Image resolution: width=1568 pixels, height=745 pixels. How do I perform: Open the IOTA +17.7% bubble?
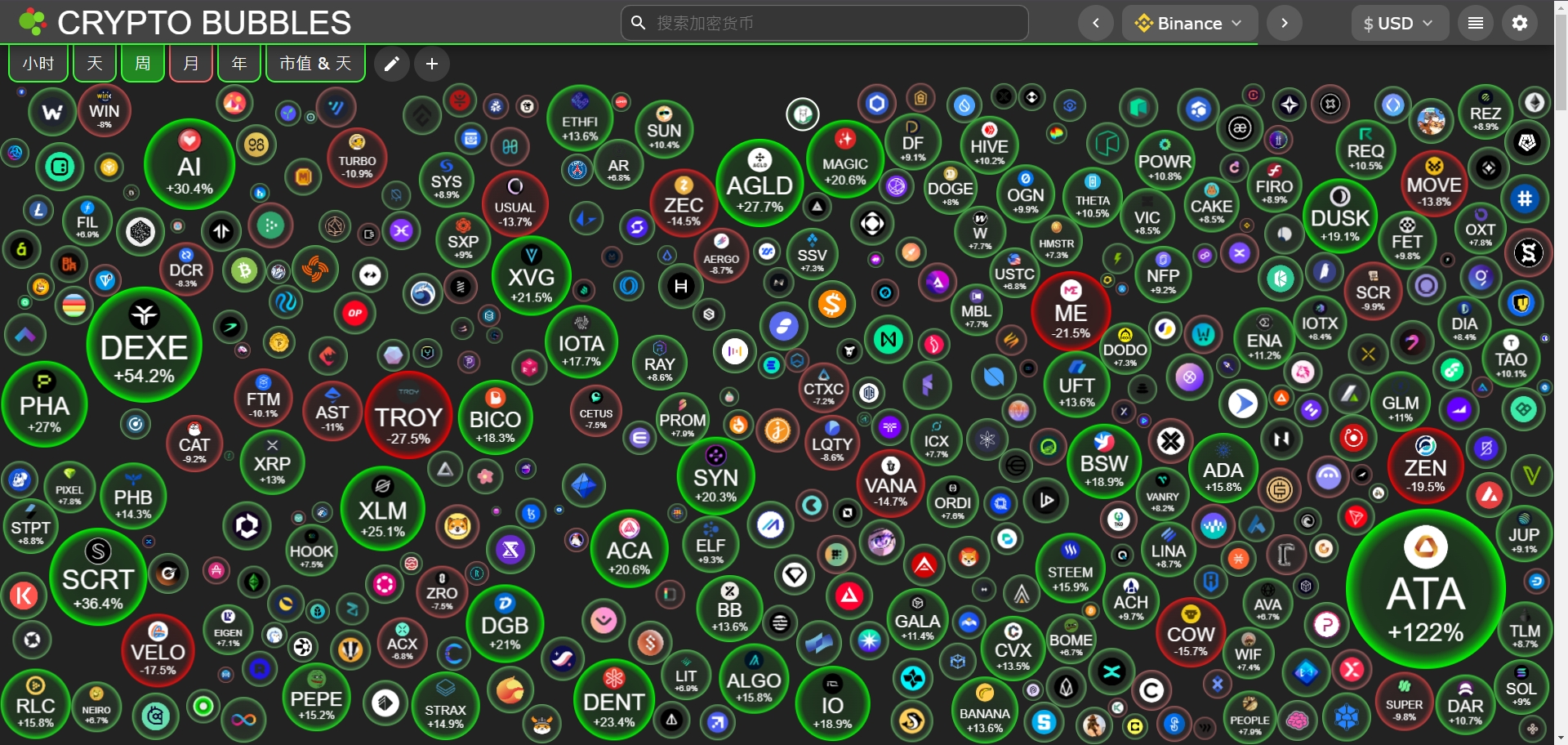tap(581, 341)
